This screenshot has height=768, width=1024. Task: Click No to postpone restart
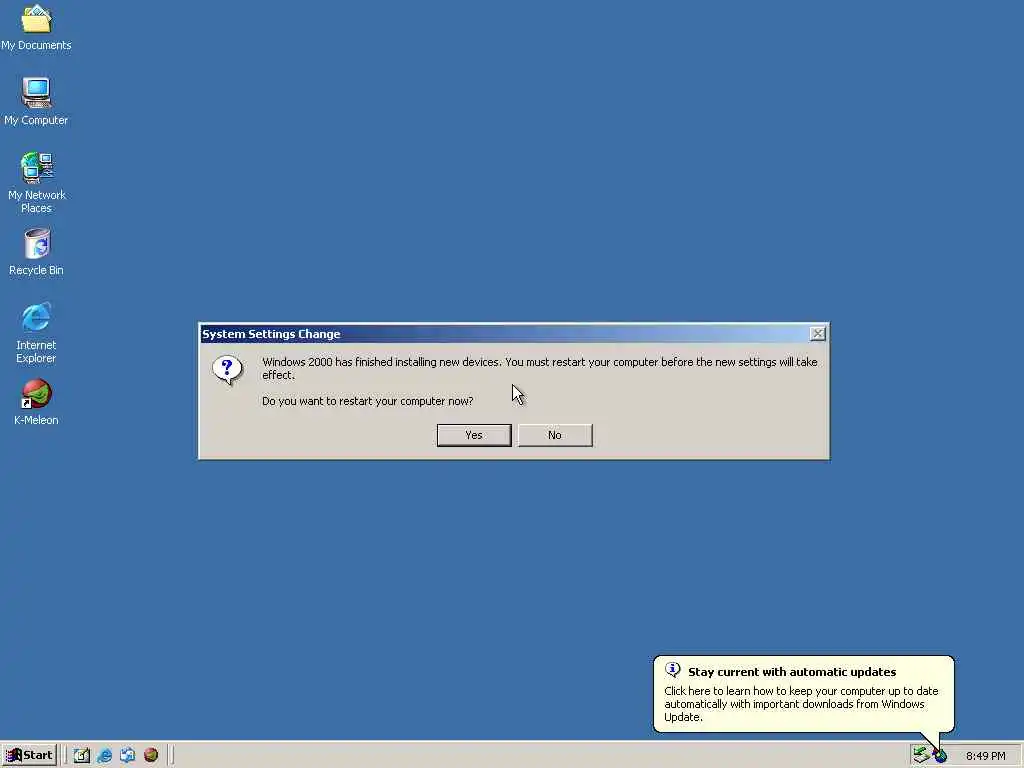pos(555,435)
